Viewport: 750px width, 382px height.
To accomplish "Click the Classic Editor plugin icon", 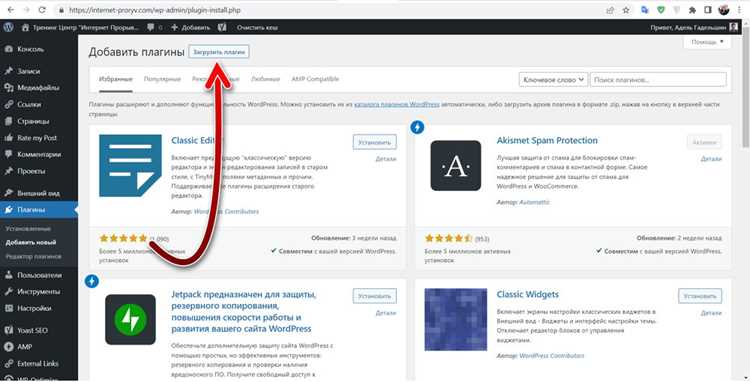I will point(130,165).
